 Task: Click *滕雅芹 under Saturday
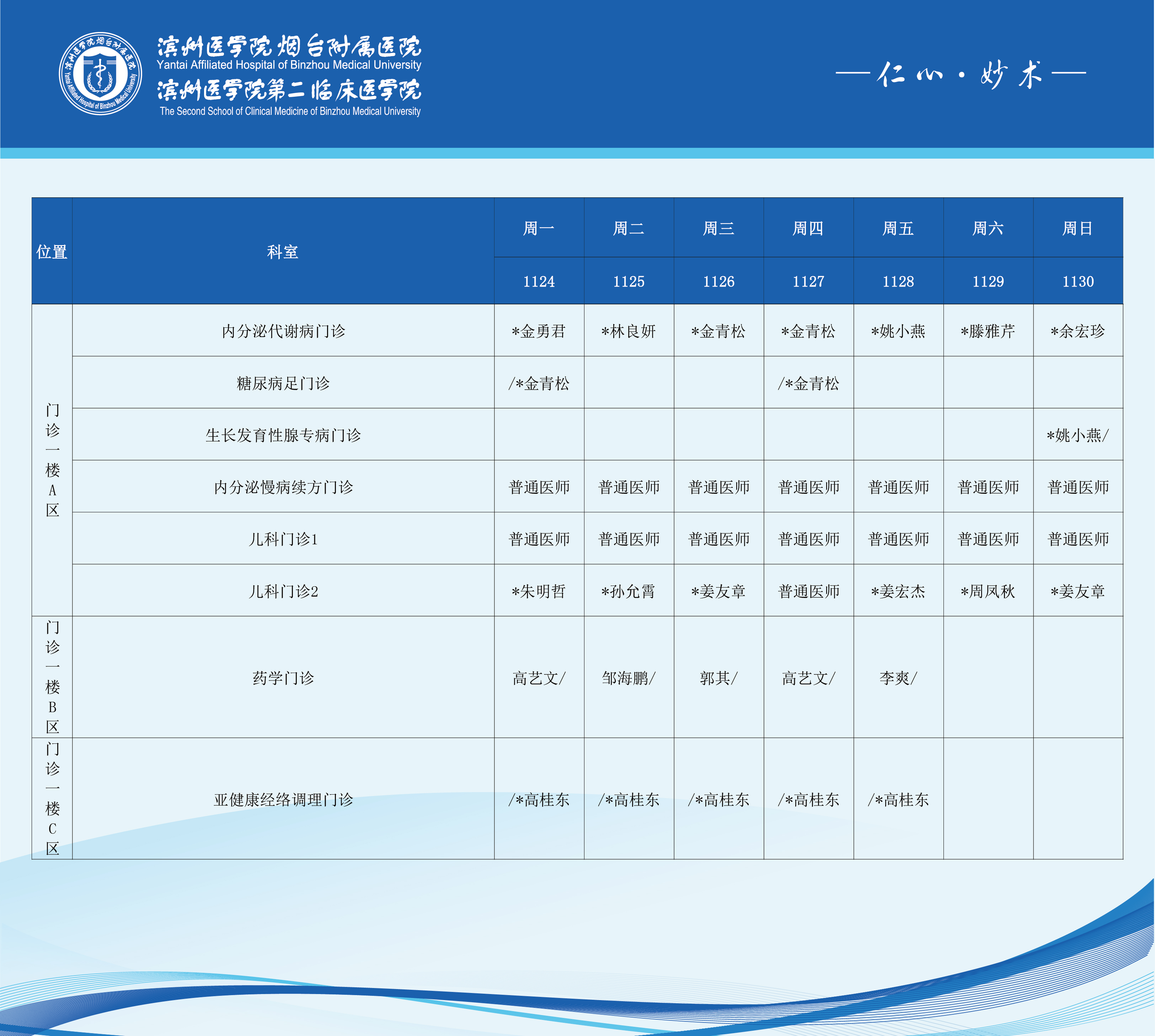point(988,331)
